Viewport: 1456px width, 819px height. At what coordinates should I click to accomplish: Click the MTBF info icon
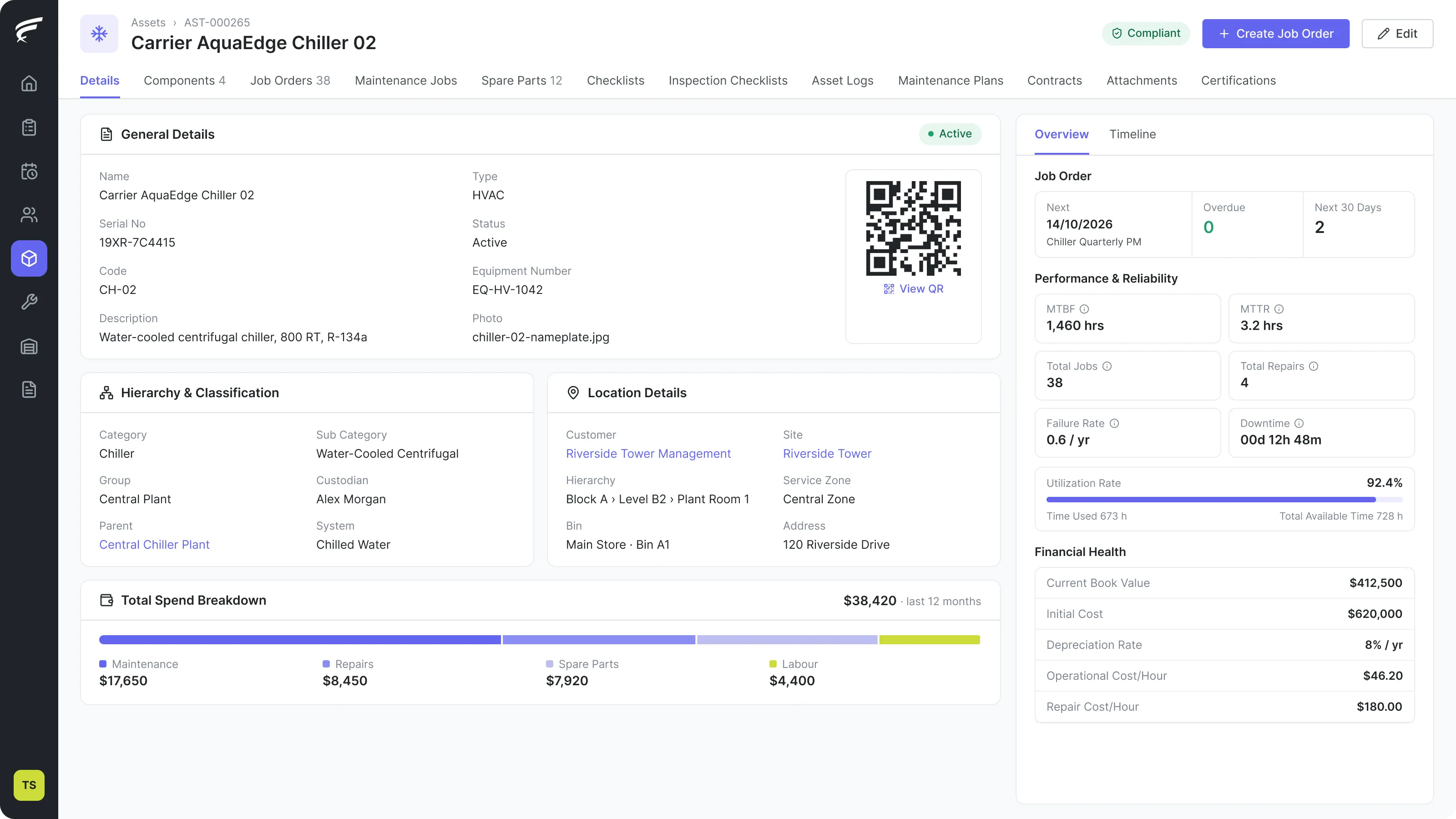pos(1084,309)
